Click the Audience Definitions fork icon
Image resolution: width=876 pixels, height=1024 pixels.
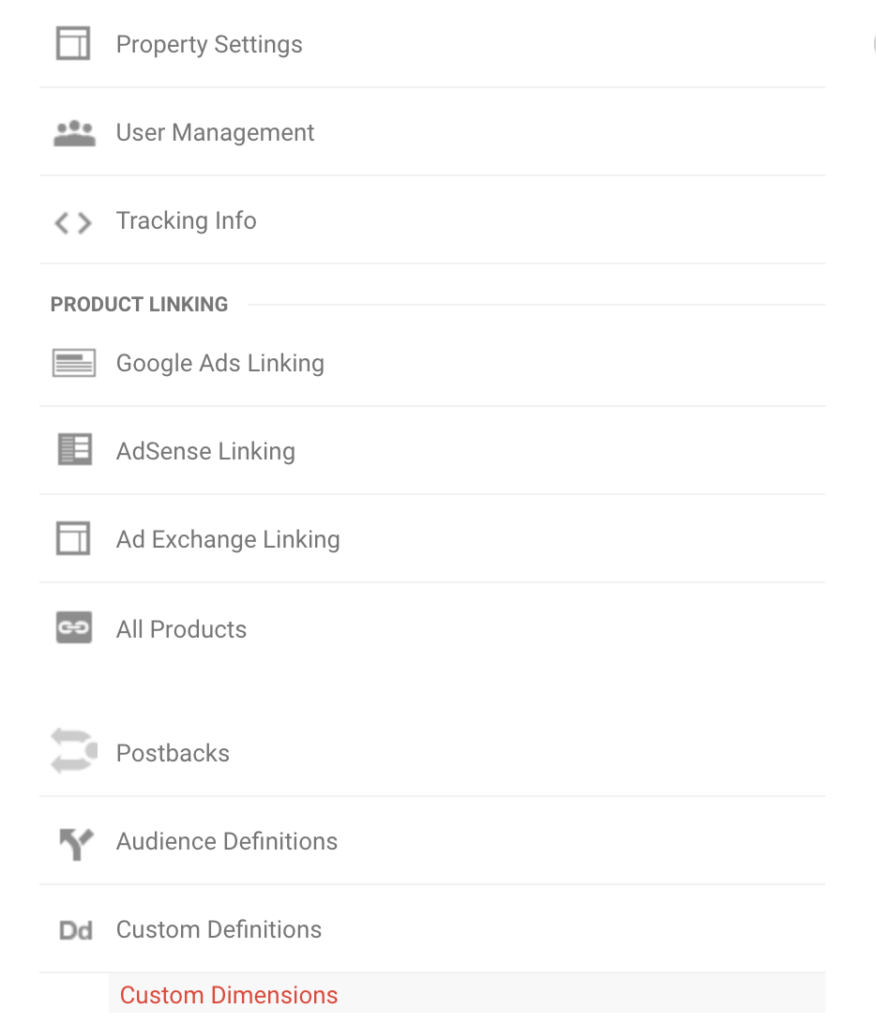point(76,844)
